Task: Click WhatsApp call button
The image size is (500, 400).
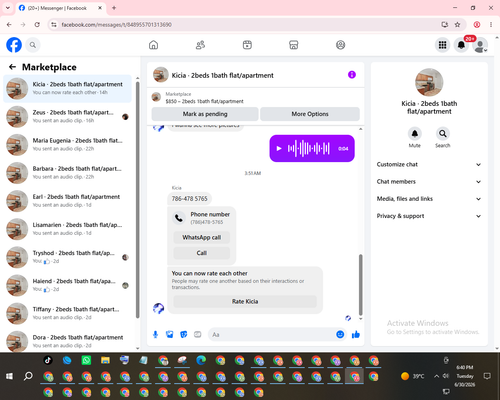Action: point(202,237)
